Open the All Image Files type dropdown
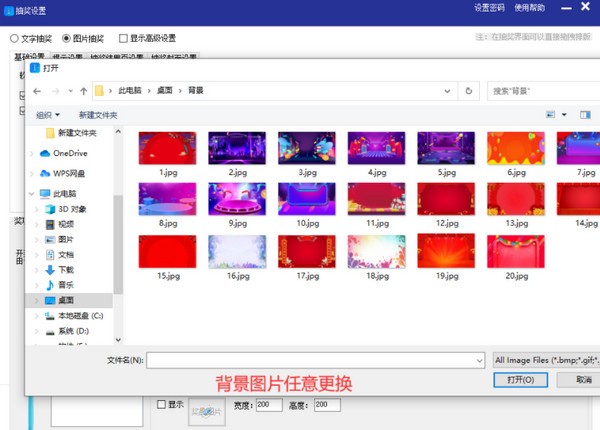 pyautogui.click(x=544, y=359)
